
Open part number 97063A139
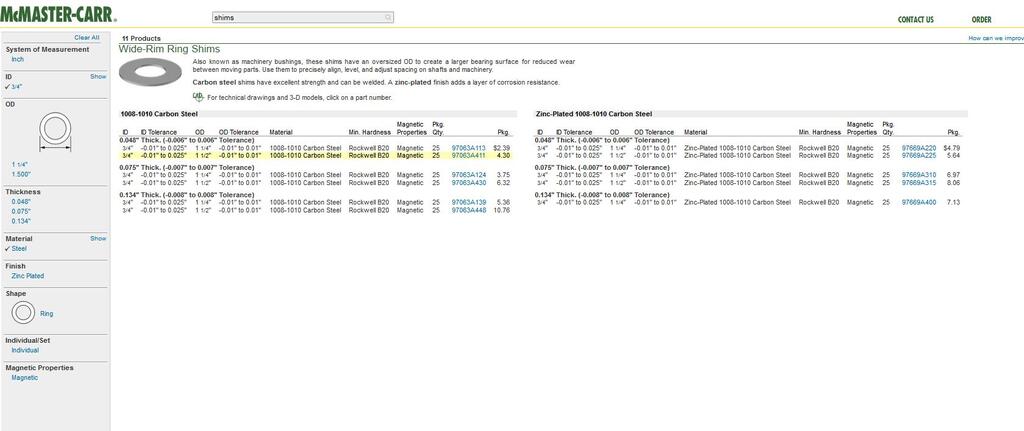(469, 202)
